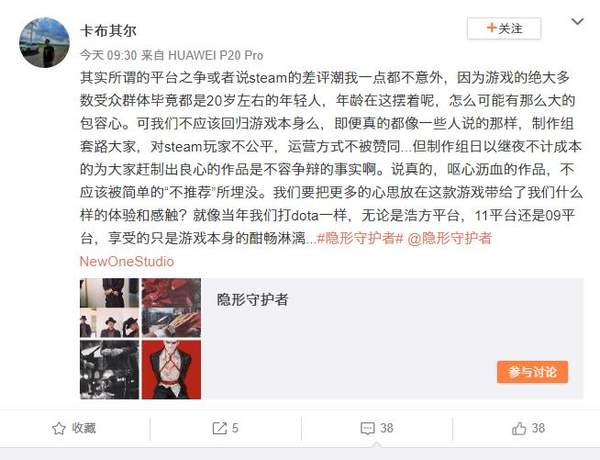Follow the user with +关注 button
Image resolution: width=600 pixels, height=460 pixels.
pos(504,28)
